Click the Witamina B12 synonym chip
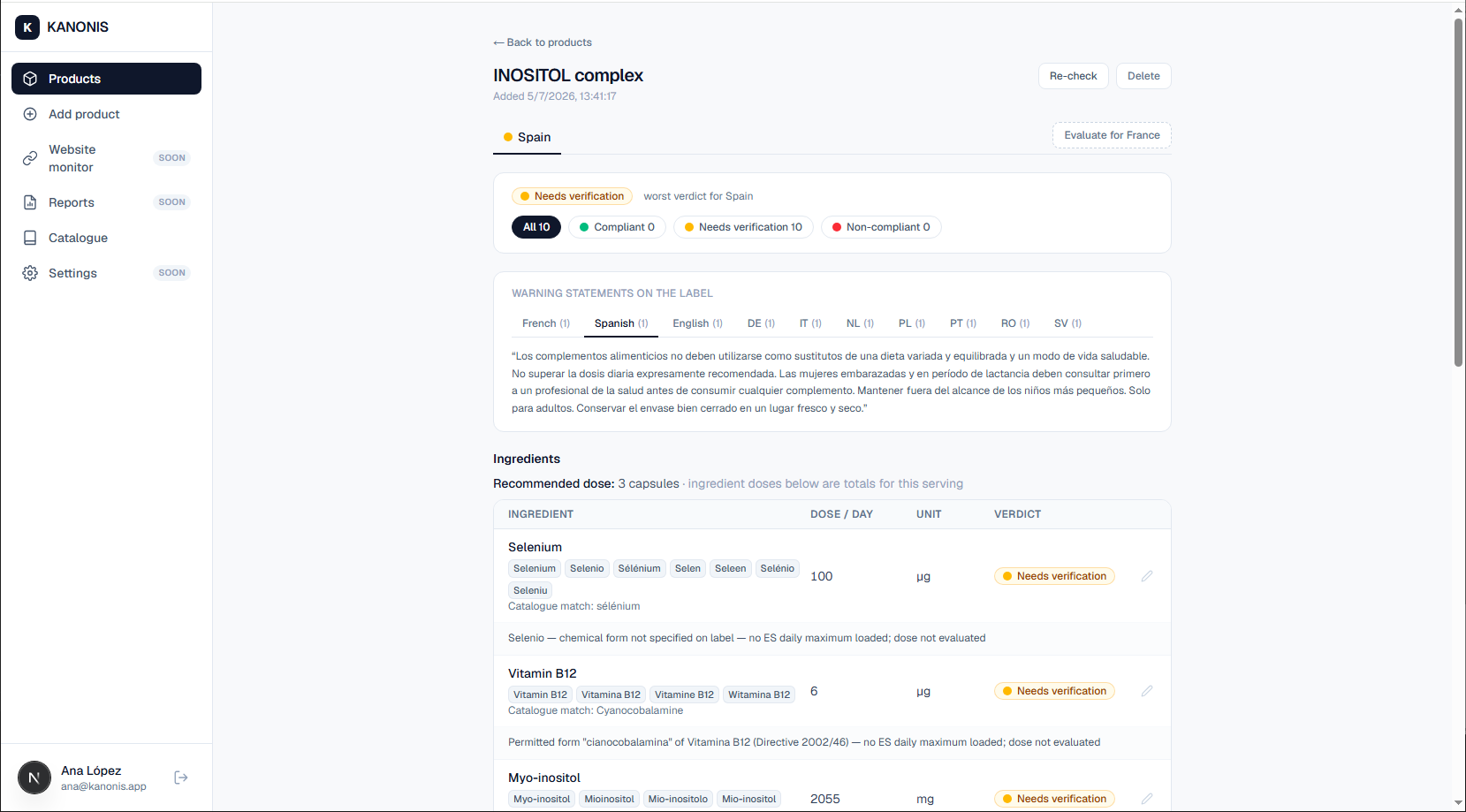The width and height of the screenshot is (1466, 812). (x=759, y=695)
